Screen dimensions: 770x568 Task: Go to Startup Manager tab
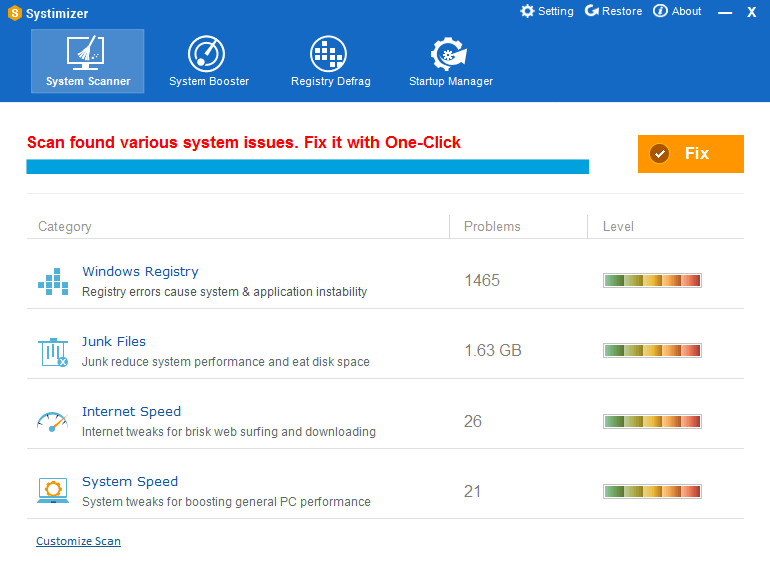click(451, 61)
